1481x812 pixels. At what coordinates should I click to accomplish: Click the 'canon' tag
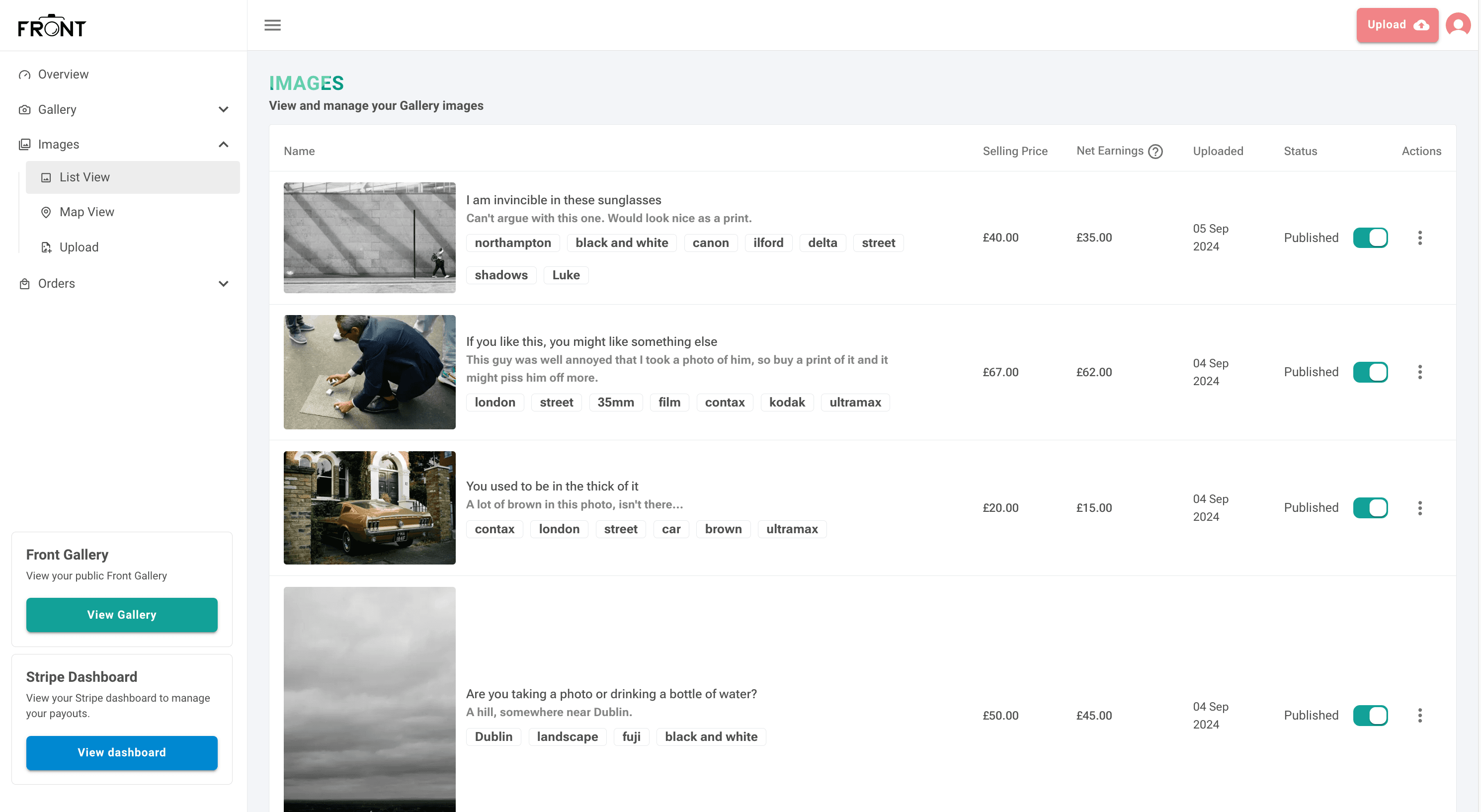click(711, 244)
